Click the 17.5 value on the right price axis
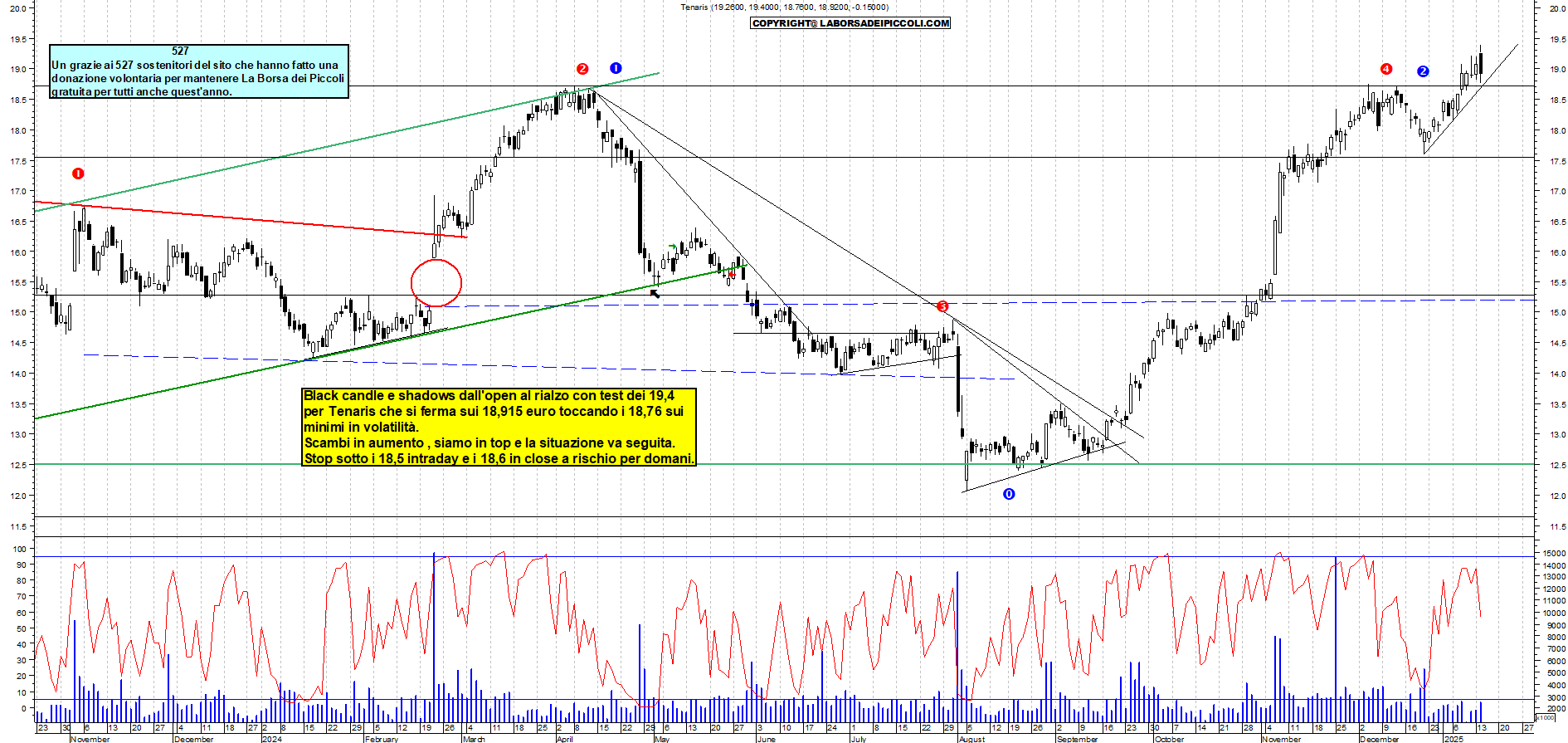1568x743 pixels. [1557, 162]
